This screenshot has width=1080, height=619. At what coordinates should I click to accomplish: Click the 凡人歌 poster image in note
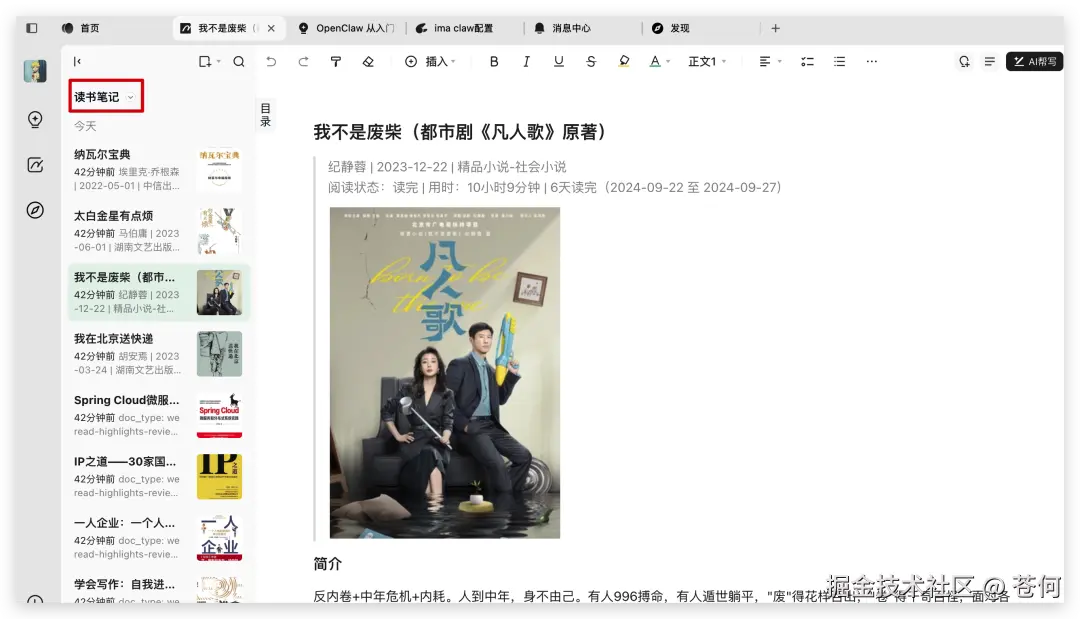click(x=445, y=373)
